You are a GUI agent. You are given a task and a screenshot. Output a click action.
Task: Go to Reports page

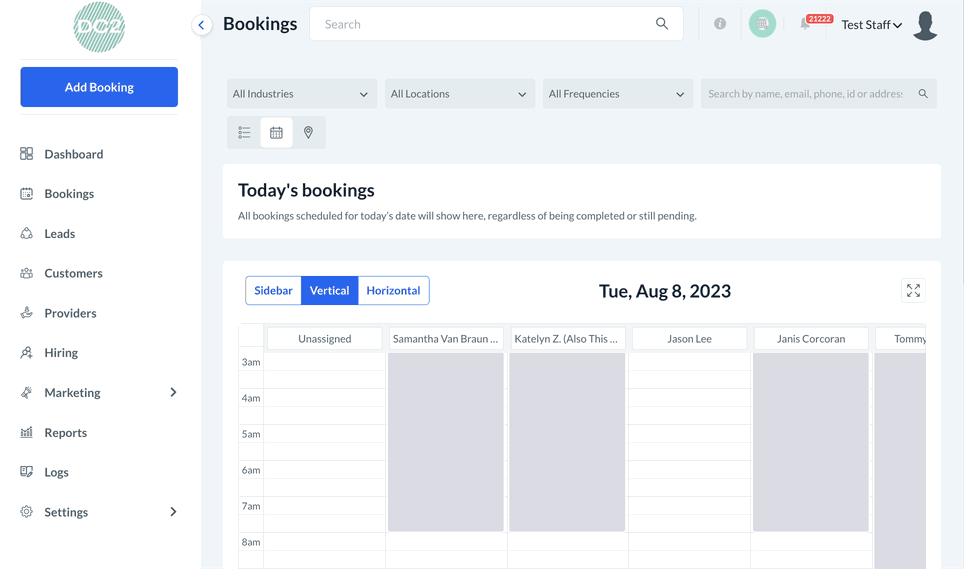[65, 433]
